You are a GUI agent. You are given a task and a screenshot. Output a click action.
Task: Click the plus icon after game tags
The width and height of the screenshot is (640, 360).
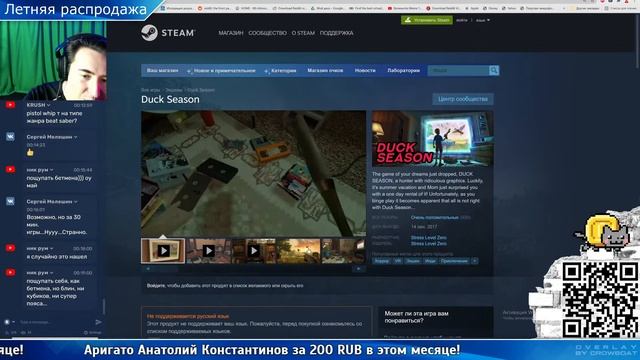[475, 261]
